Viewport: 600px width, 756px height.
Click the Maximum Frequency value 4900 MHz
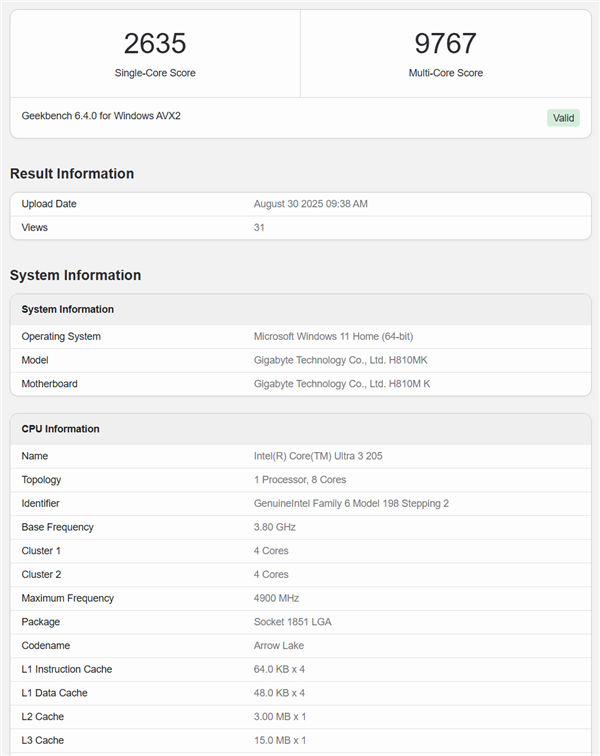pos(277,598)
